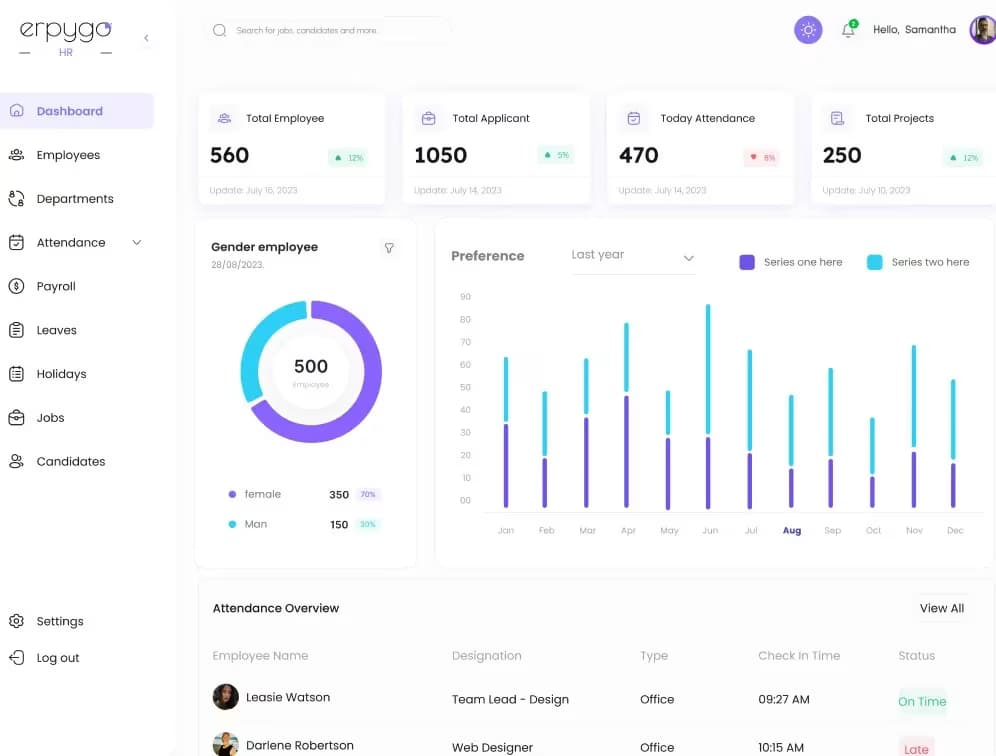Click Log out in the sidebar
The width and height of the screenshot is (996, 756).
pos(57,658)
